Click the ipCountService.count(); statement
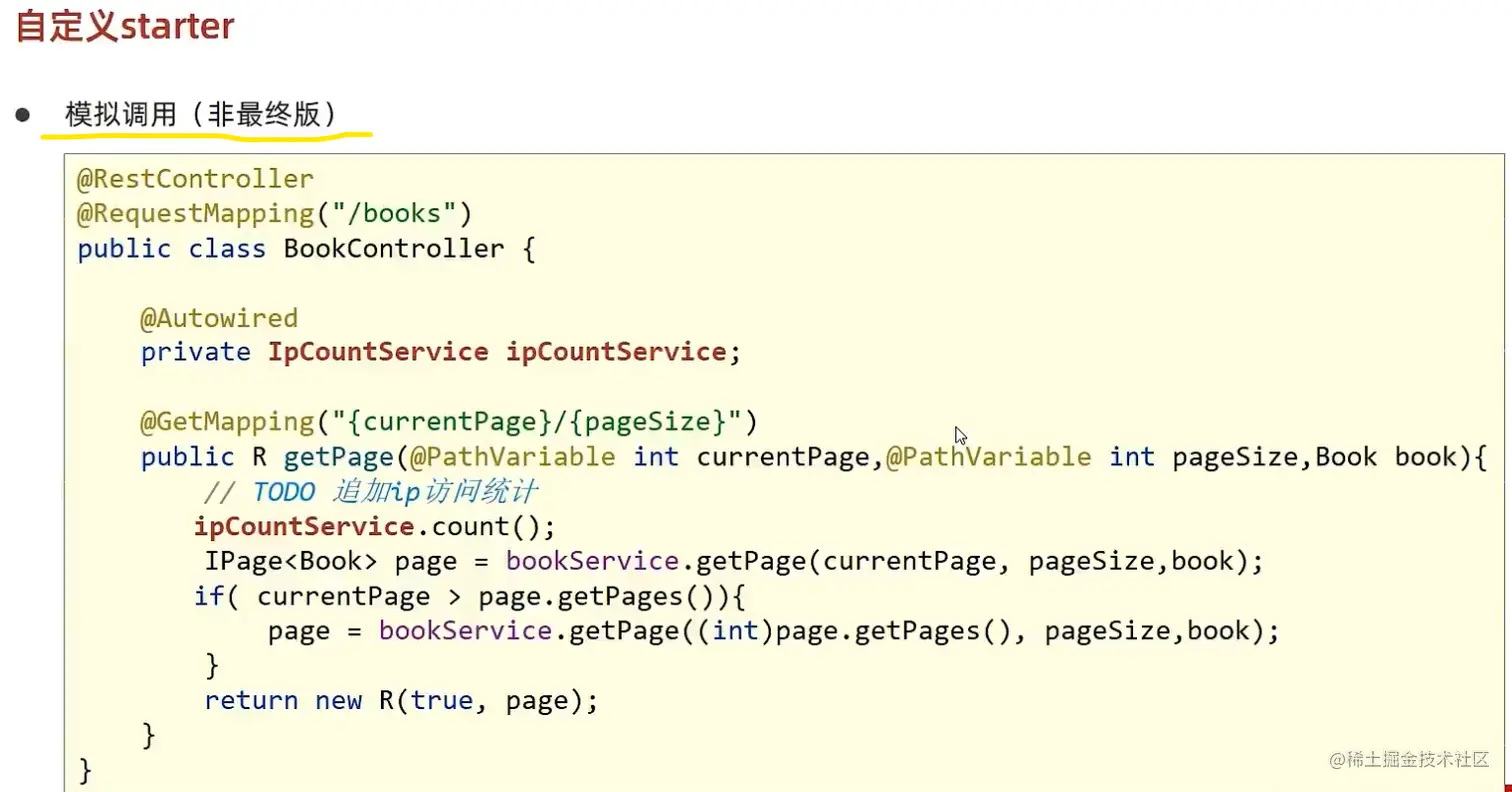 [374, 526]
